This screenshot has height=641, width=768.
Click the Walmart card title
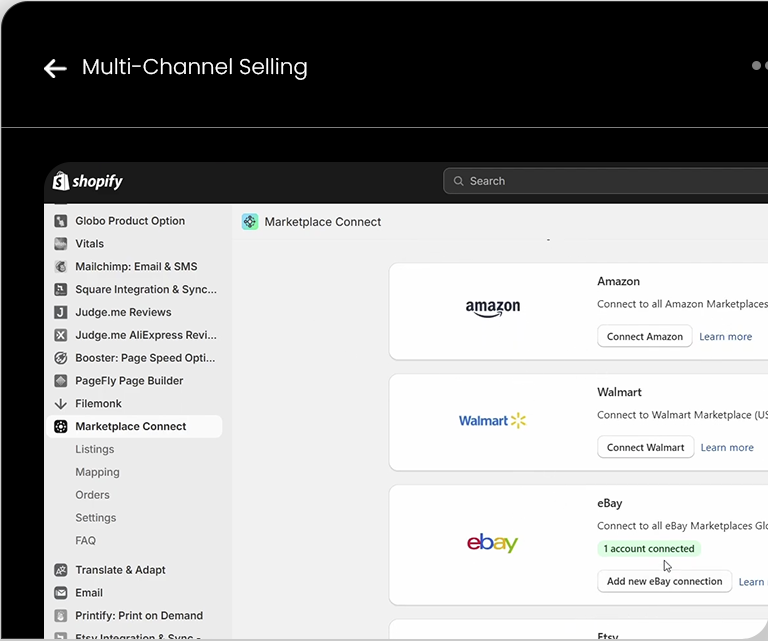click(x=619, y=392)
